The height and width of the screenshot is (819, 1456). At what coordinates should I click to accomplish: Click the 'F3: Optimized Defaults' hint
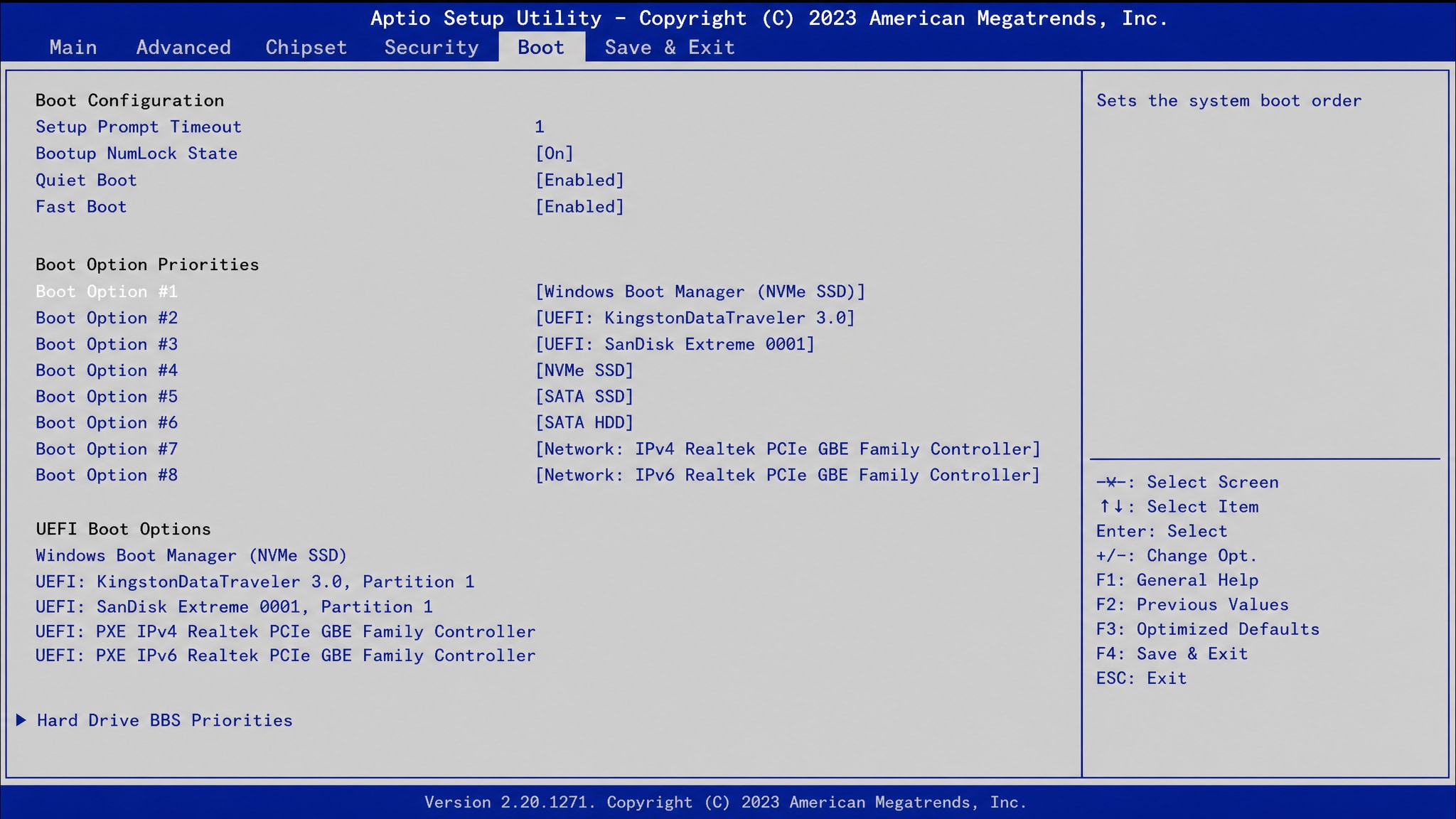(x=1208, y=629)
